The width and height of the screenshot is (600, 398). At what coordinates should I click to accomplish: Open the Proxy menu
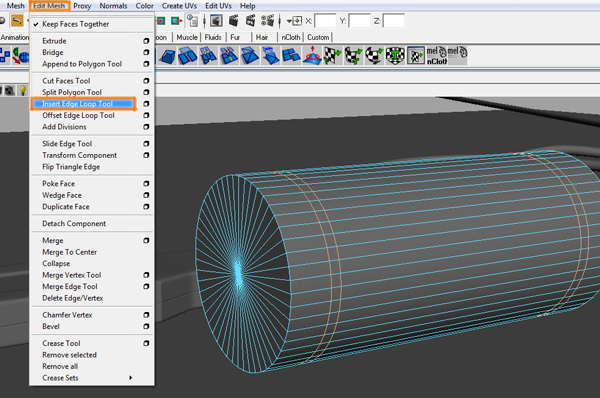(x=82, y=6)
